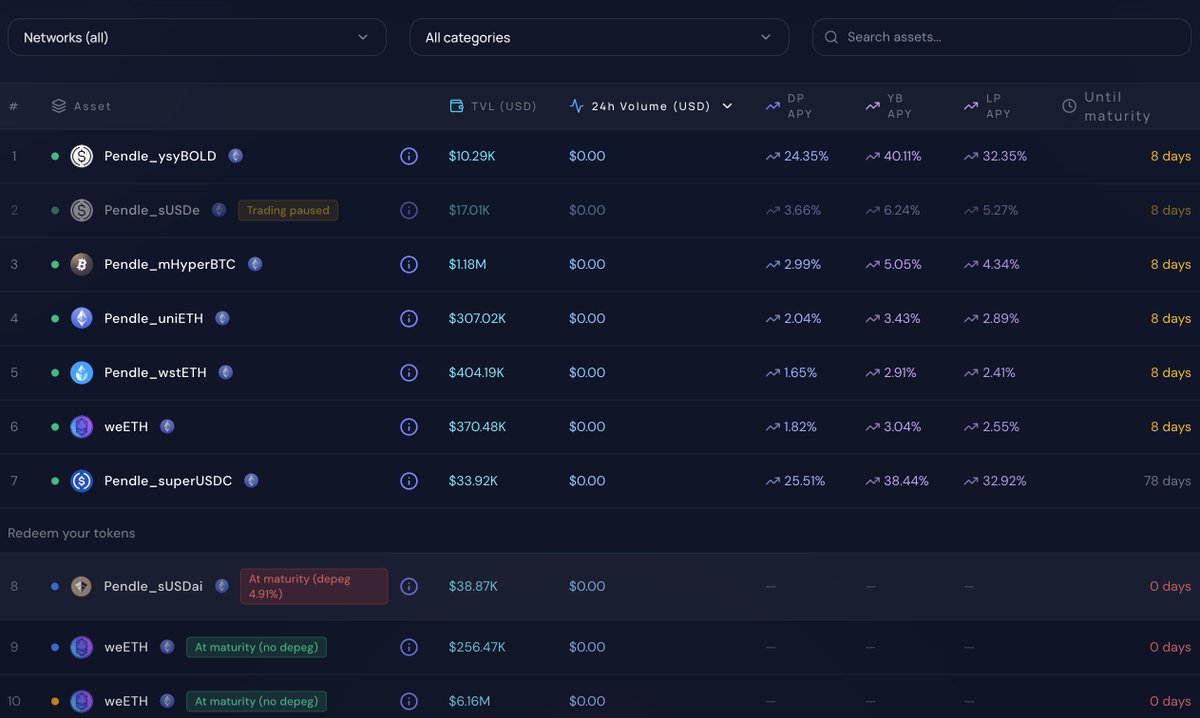Click the 24h Volume sort chevron

tap(727, 105)
